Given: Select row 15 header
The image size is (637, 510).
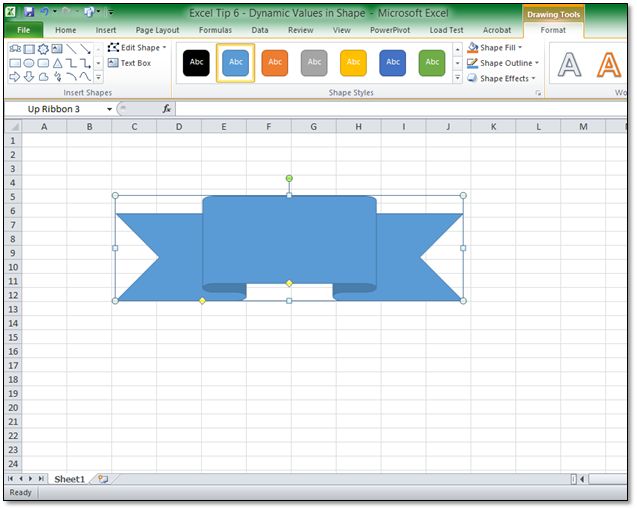Looking at the screenshot, I should (13, 337).
